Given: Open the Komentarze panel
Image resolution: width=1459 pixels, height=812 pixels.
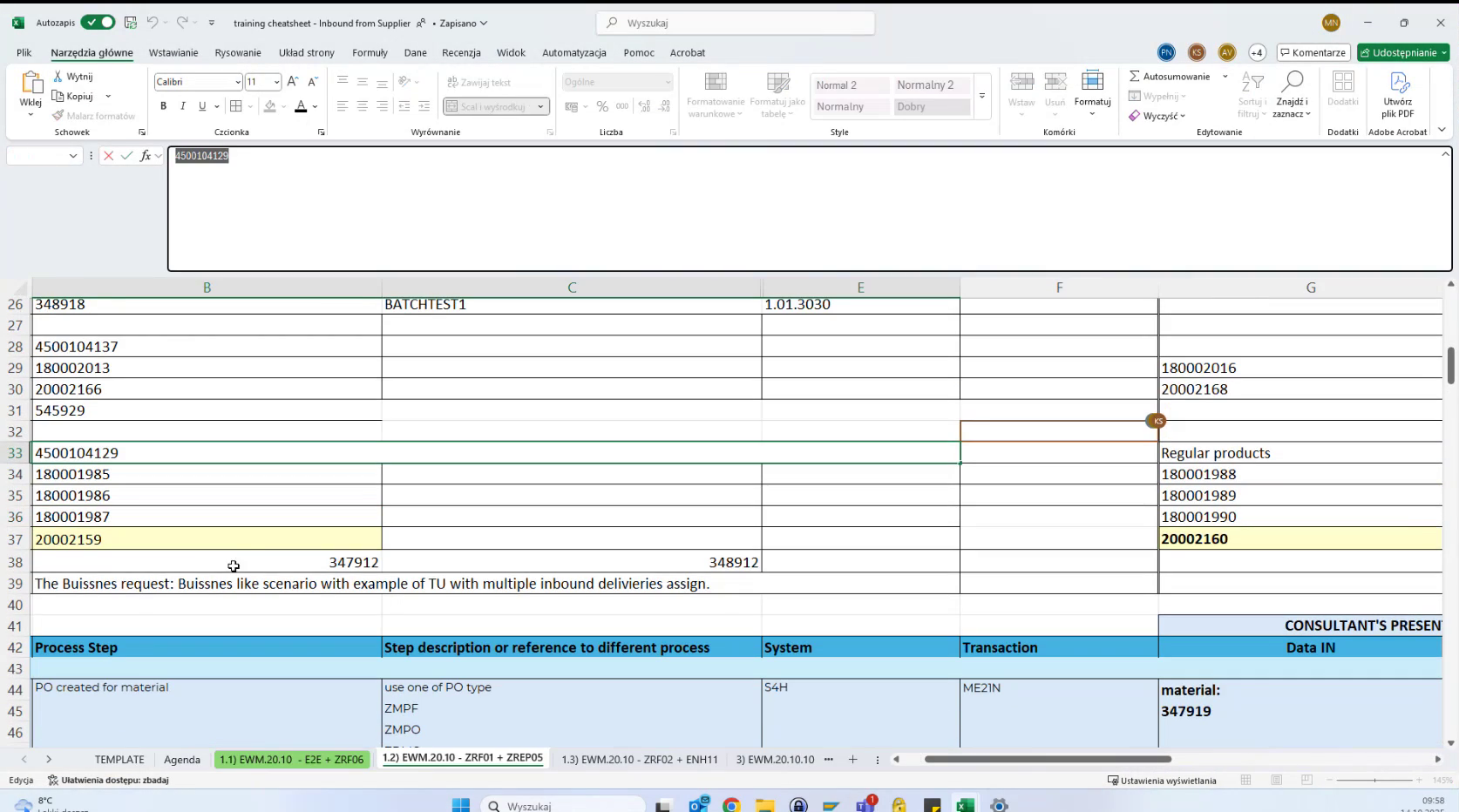Looking at the screenshot, I should 1313,52.
